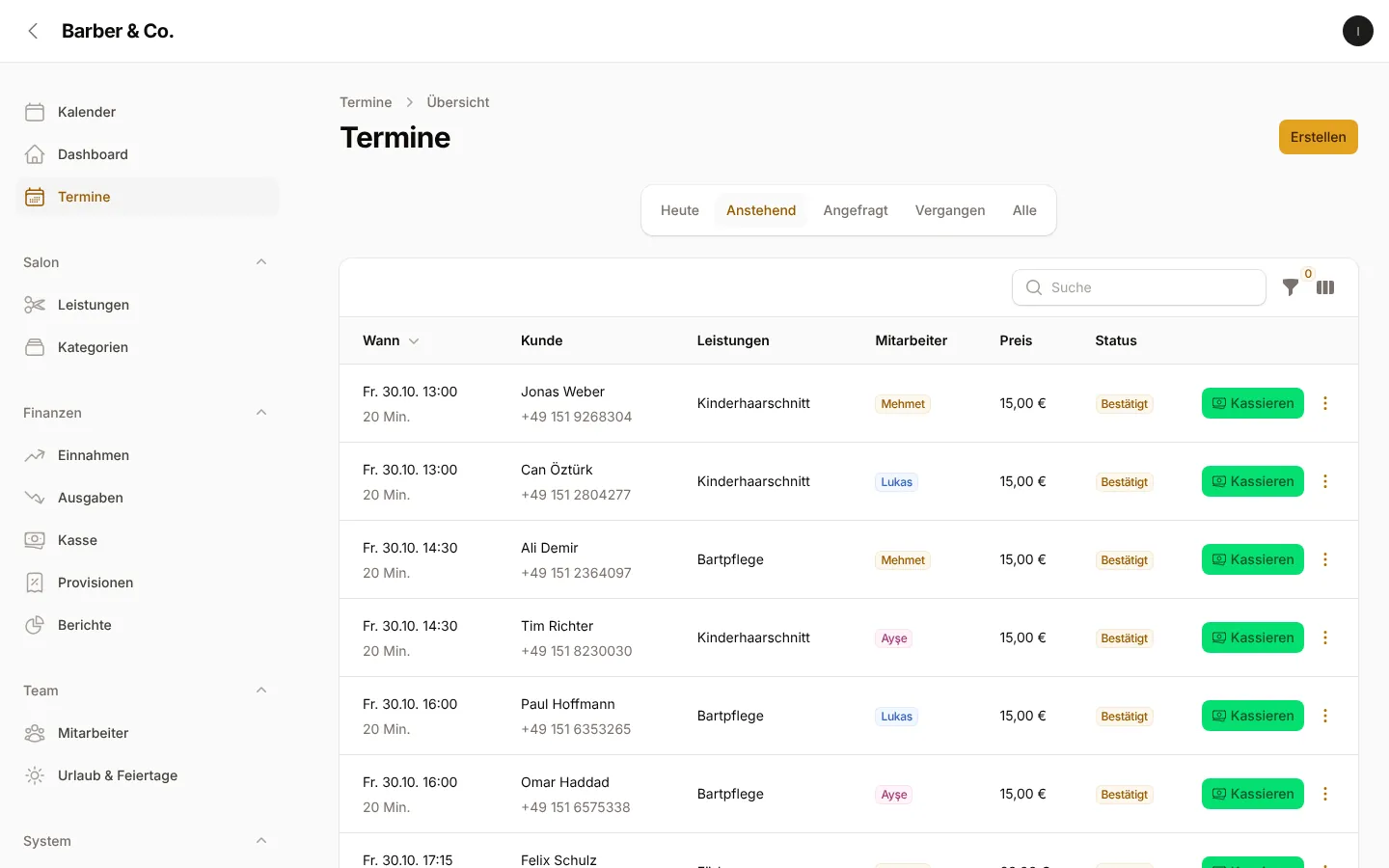Open Urlaub & Feiertage in sidebar
1389x868 pixels.
click(148, 775)
